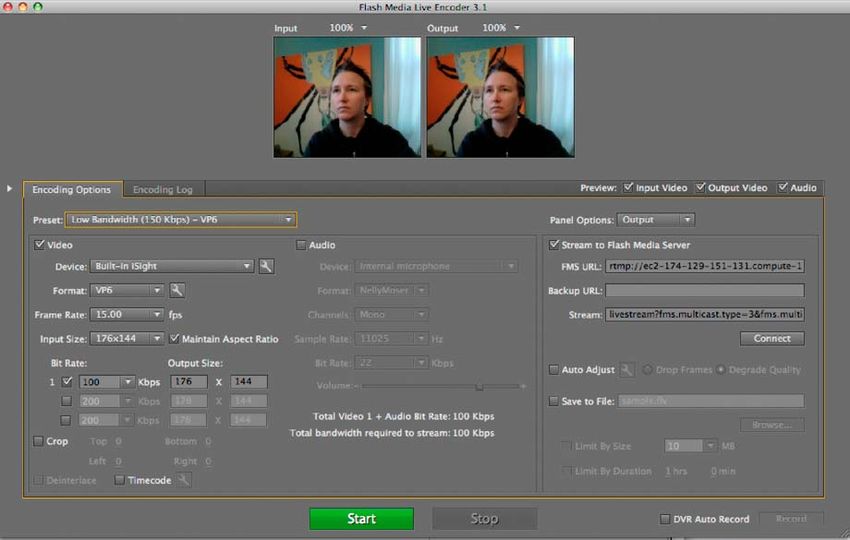Collapse panel with left disclosure triangle
Image resolution: width=850 pixels, height=540 pixels.
pos(9,189)
